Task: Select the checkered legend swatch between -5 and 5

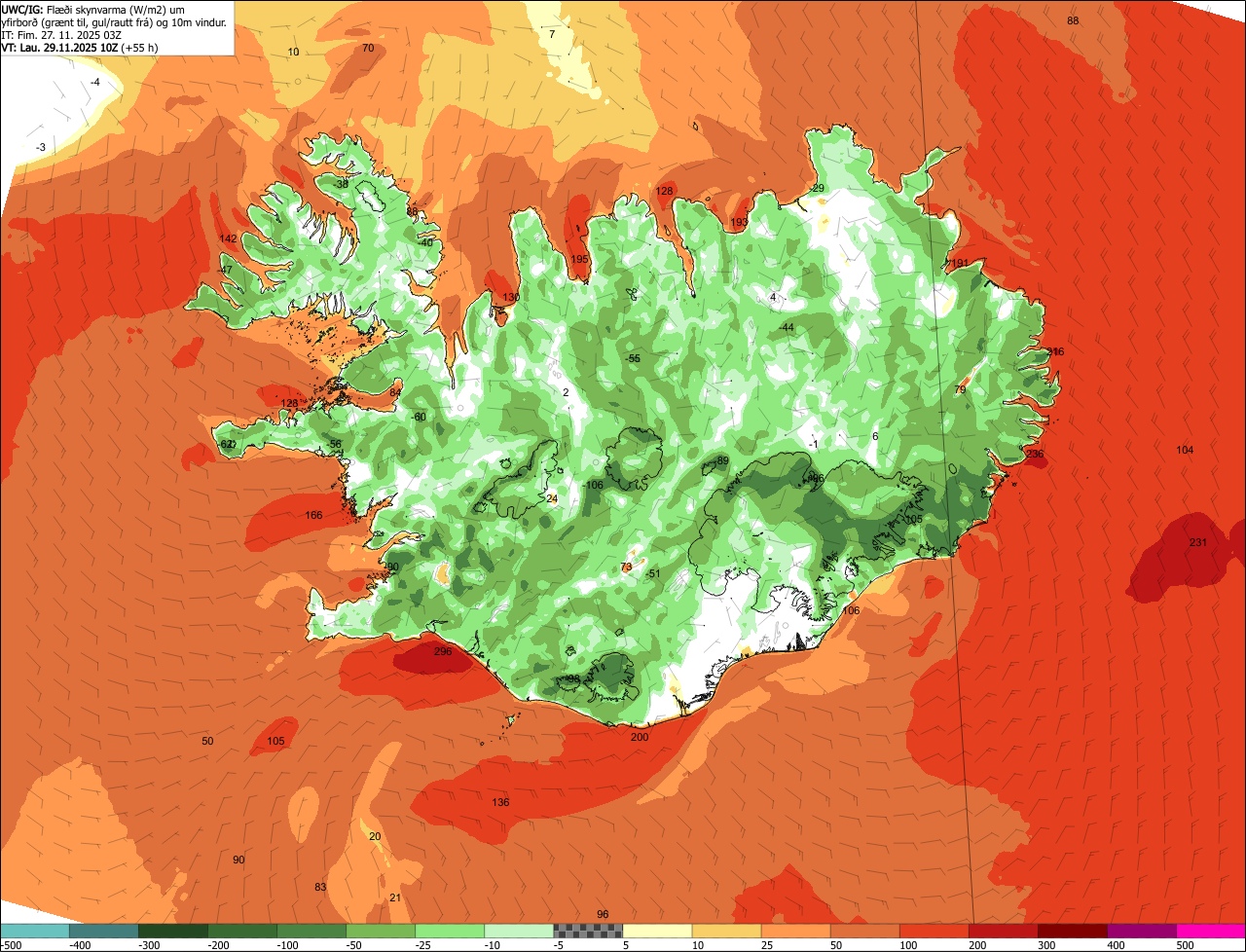Action: [588, 931]
